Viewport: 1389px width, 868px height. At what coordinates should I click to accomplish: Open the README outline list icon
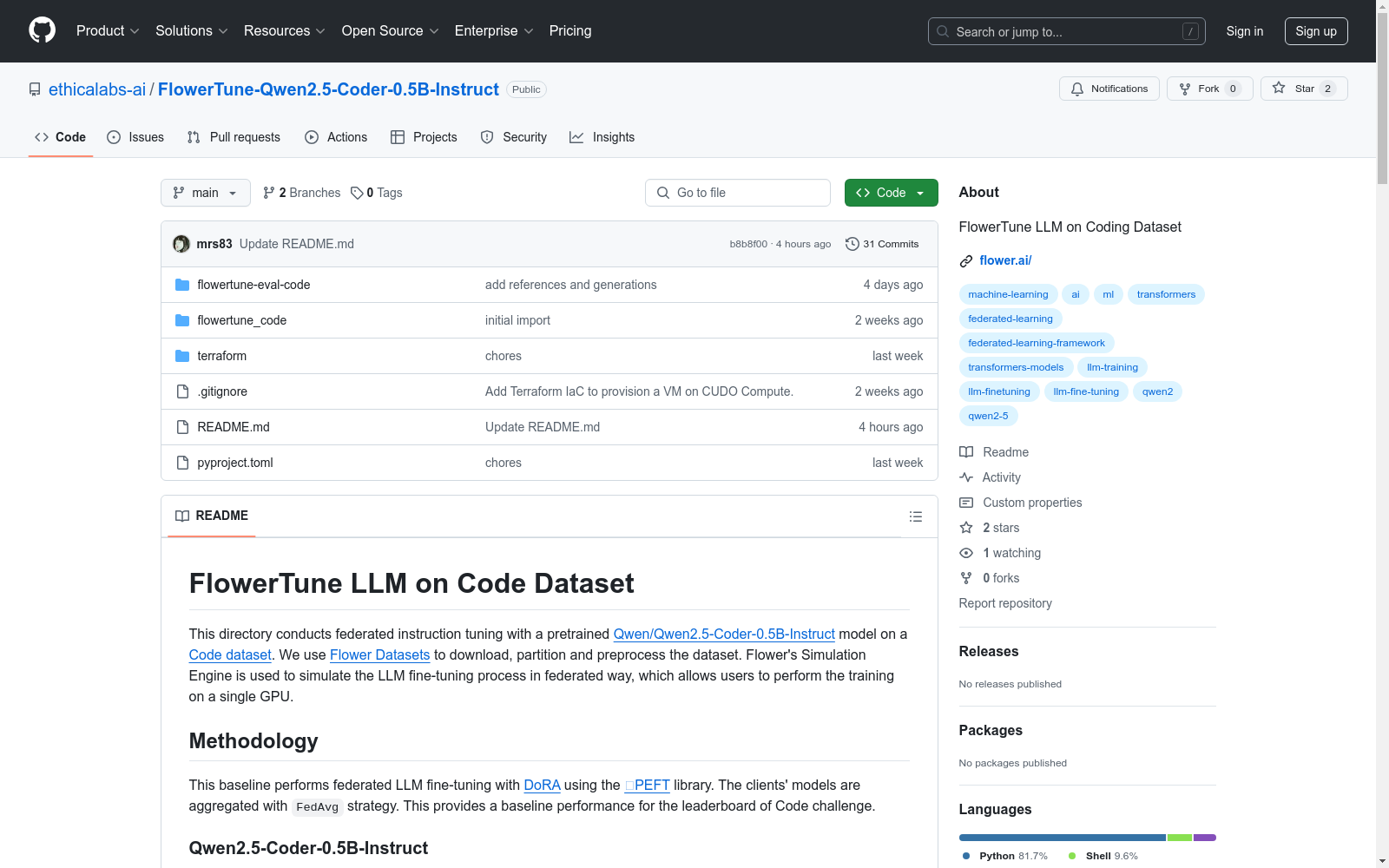coord(915,516)
